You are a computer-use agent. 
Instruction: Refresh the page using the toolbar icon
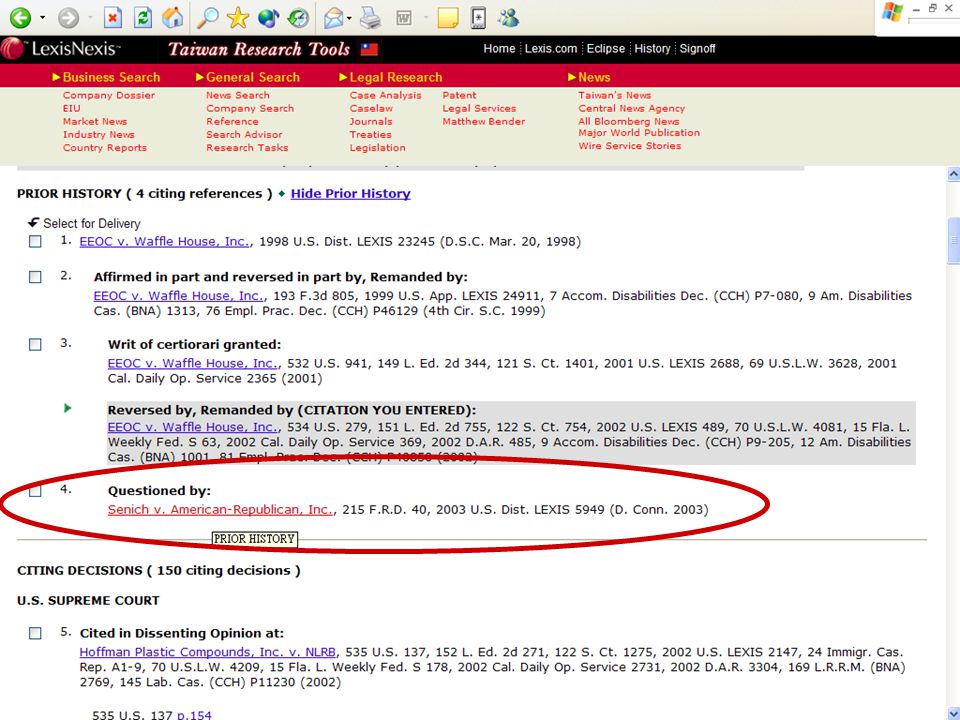(x=143, y=17)
